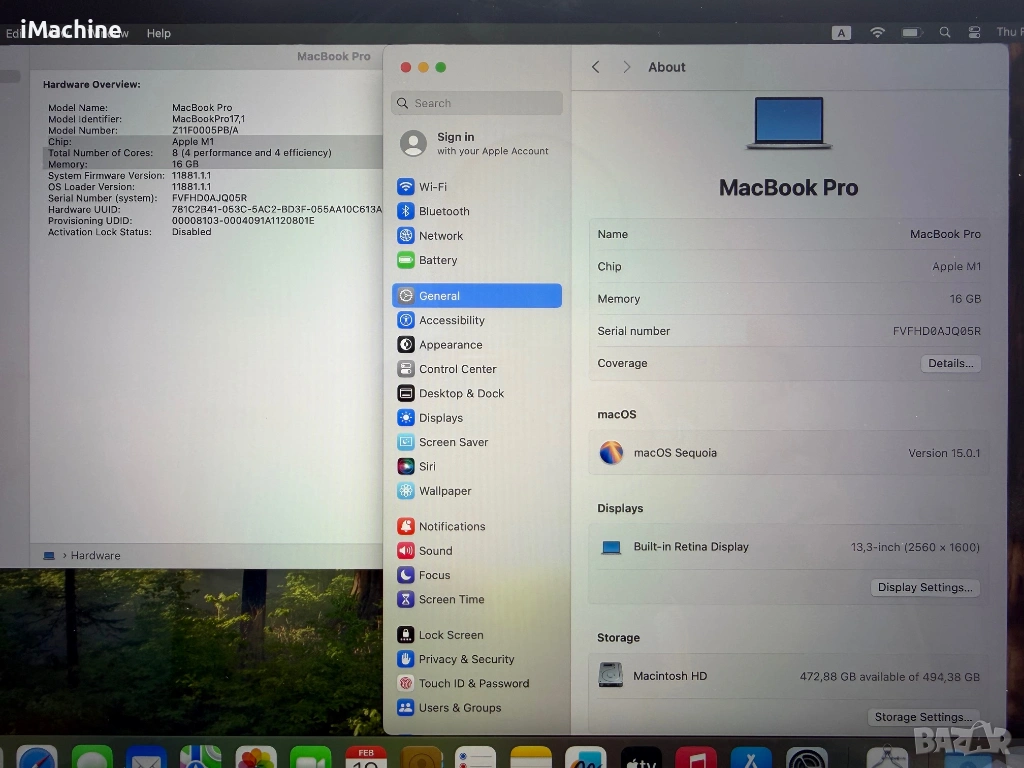Select Bluetooth in the settings sidebar
1024x768 pixels.
coord(443,211)
